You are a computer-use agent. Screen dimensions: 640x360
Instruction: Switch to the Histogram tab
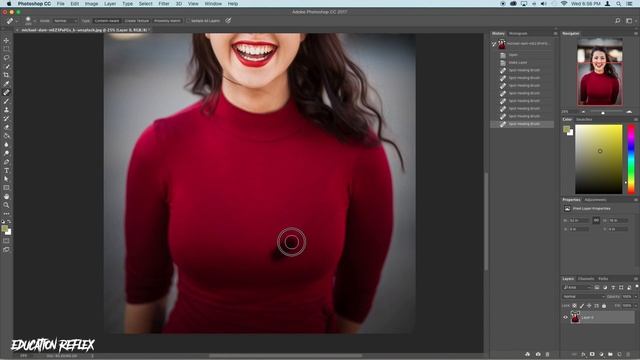coord(518,33)
